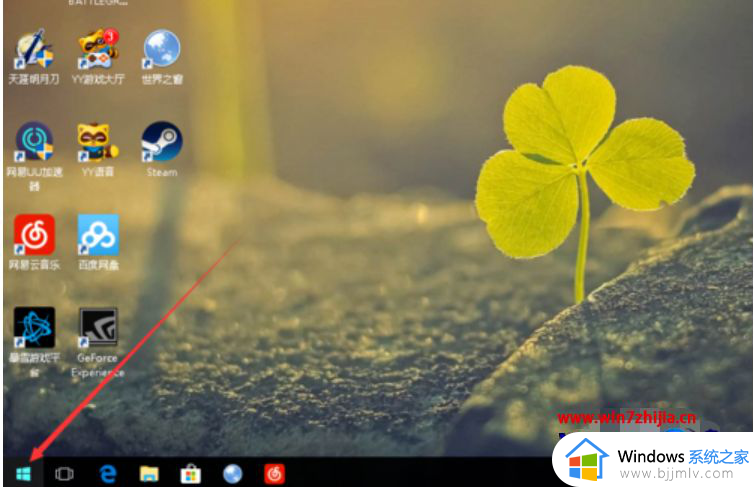Select the Blizzard Battle.net desktop shortcut
The height and width of the screenshot is (487, 754).
pos(34,341)
